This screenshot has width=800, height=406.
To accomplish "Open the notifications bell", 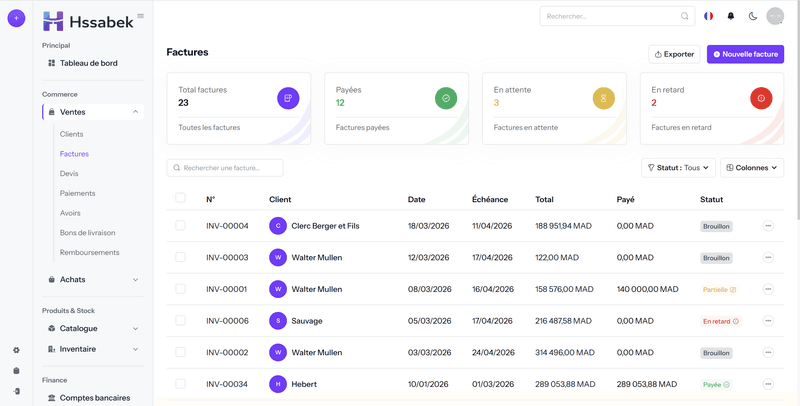I will (x=730, y=16).
